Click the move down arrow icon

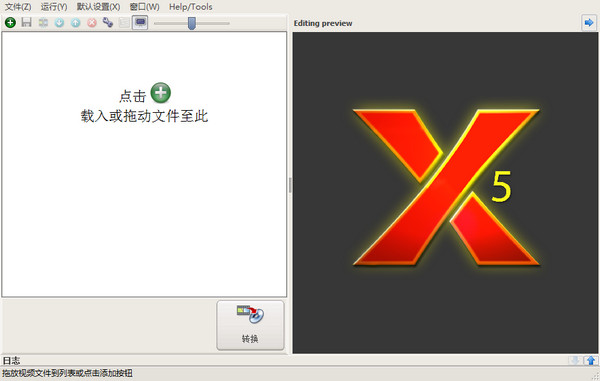tap(59, 23)
